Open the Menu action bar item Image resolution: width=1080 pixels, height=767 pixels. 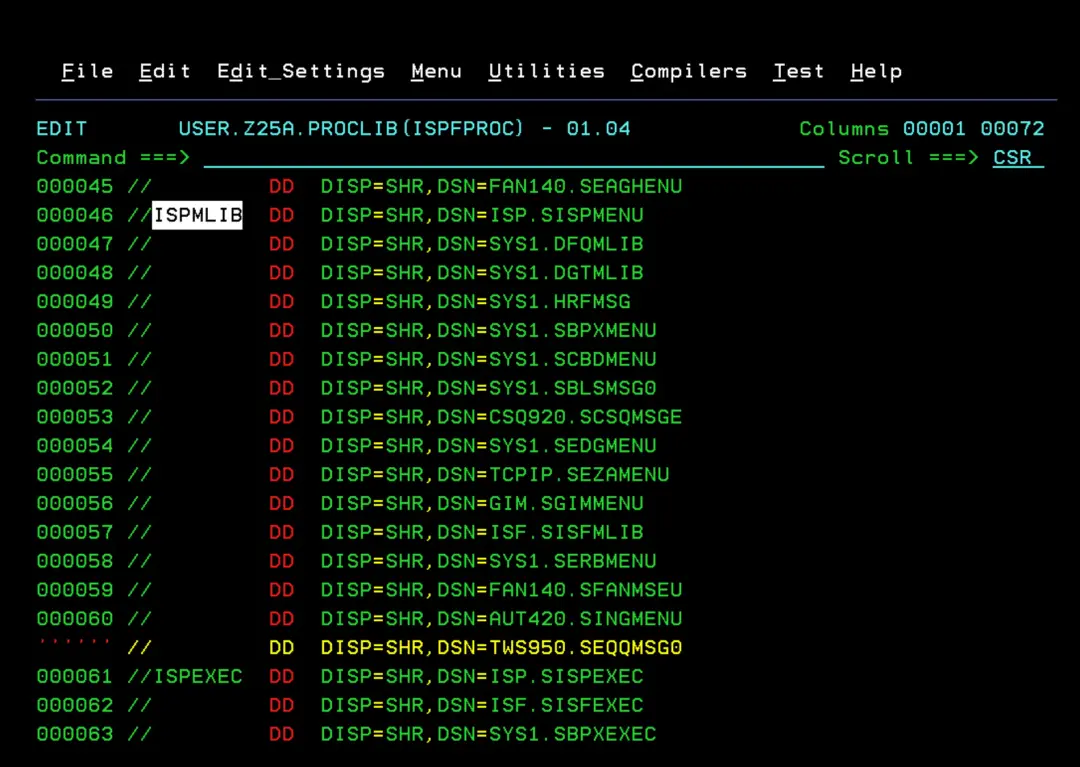click(437, 72)
